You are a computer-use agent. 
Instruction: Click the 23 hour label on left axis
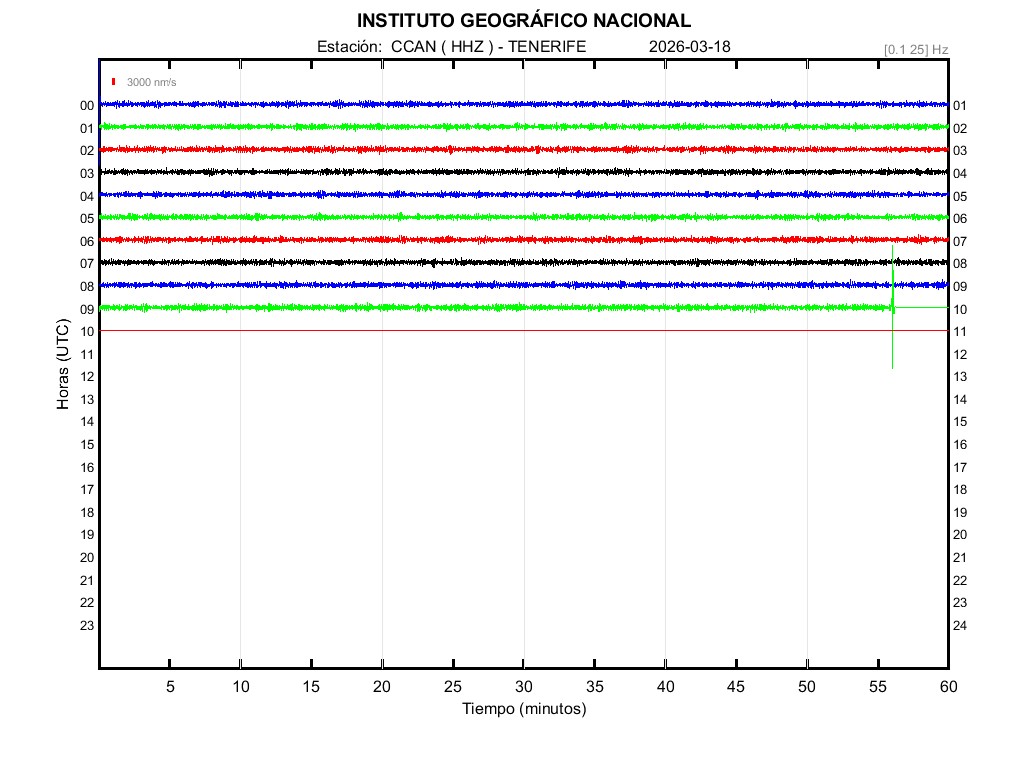tap(87, 625)
